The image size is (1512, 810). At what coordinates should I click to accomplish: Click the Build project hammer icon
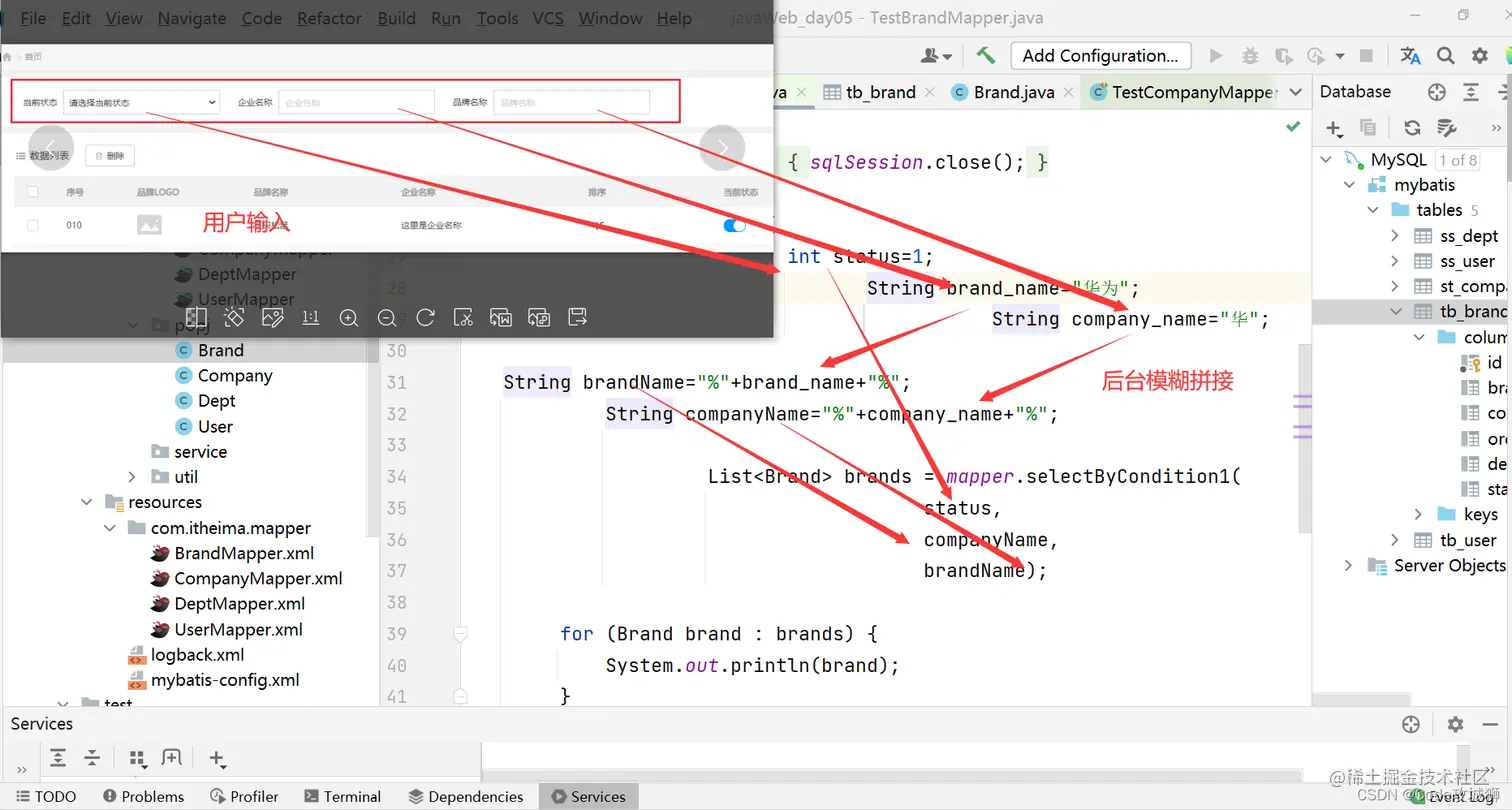986,56
